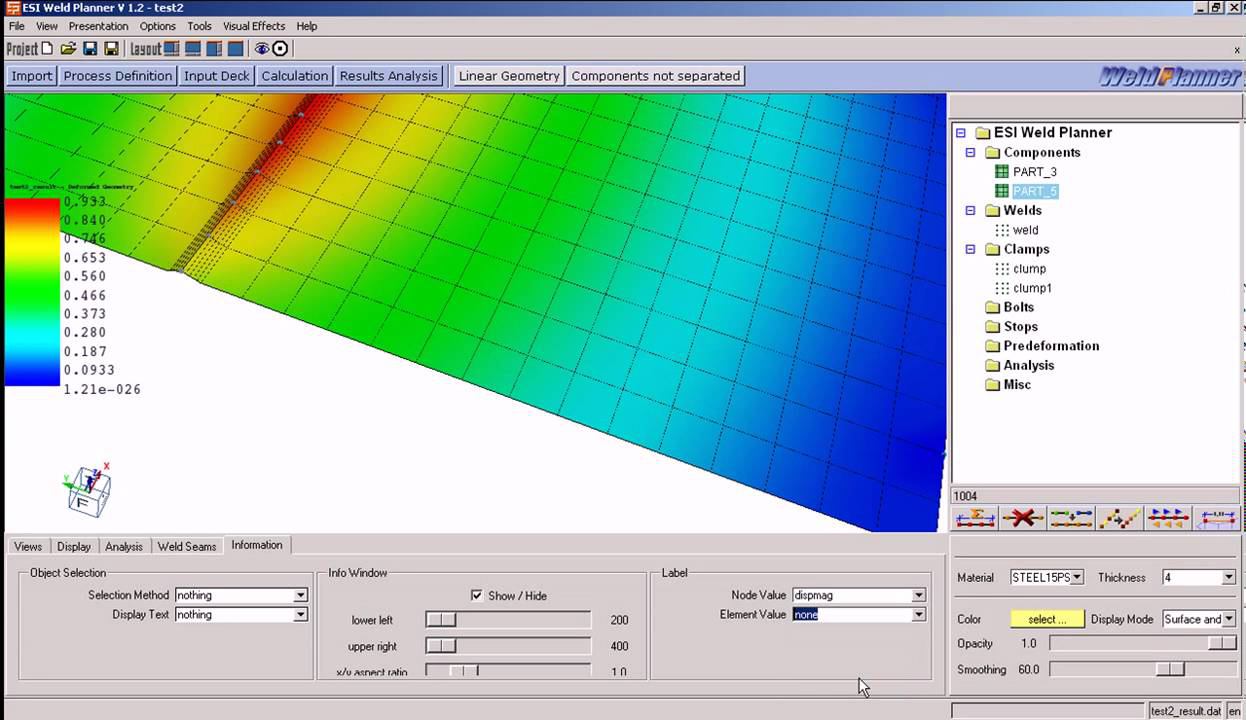Toggle the Show / Hide checkbox
The image size is (1246, 720).
tap(477, 595)
